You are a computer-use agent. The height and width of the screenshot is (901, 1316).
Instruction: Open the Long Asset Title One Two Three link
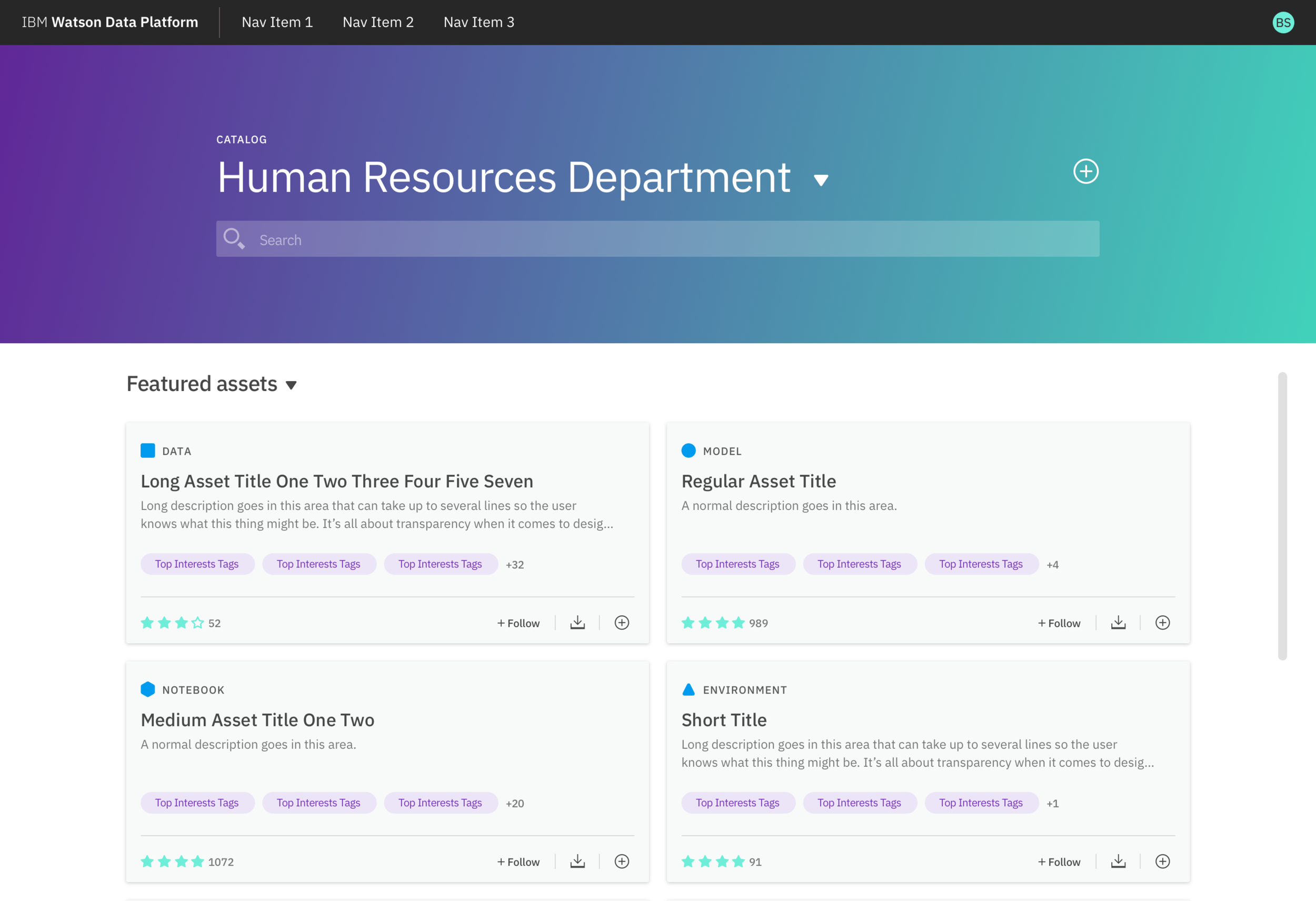pos(336,481)
